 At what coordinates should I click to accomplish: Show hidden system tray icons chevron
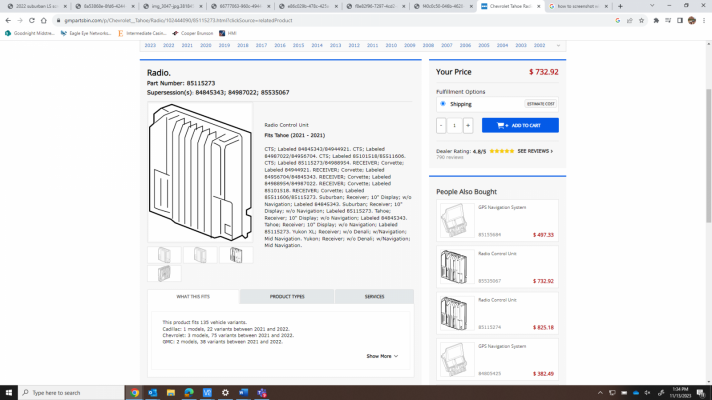tap(600, 393)
